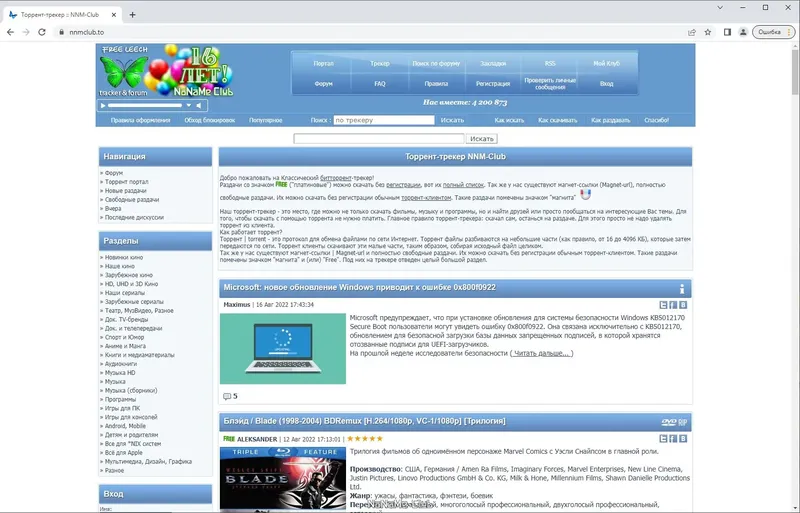The height and width of the screenshot is (513, 800).
Task: Open Популярное link
Action: (265, 120)
